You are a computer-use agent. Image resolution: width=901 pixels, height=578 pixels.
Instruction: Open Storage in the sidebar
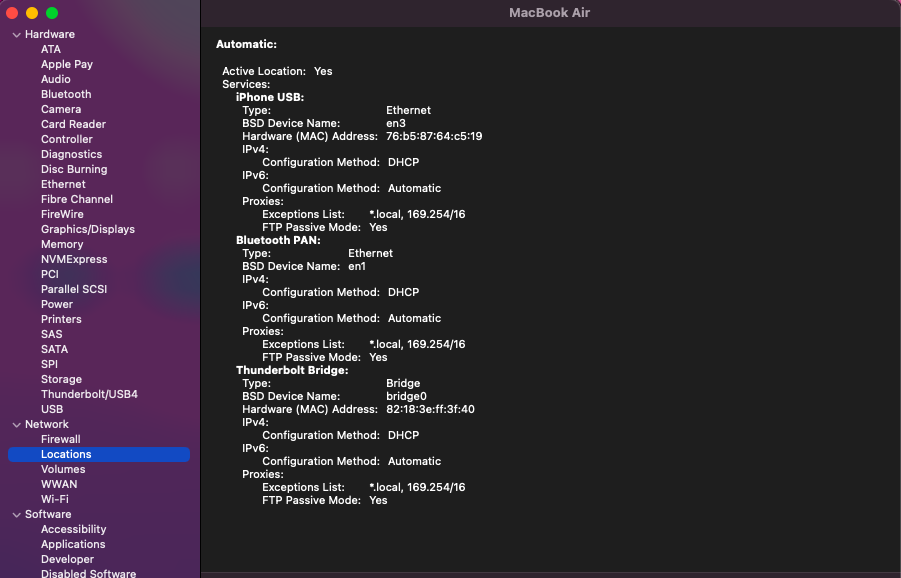point(61,379)
